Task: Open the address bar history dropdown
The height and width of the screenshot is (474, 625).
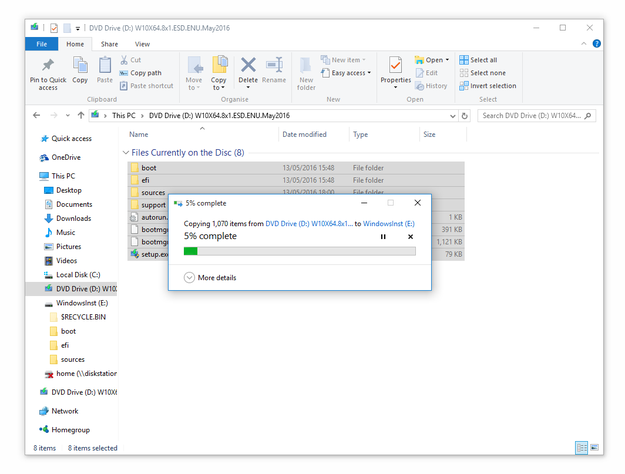Action: click(x=453, y=116)
